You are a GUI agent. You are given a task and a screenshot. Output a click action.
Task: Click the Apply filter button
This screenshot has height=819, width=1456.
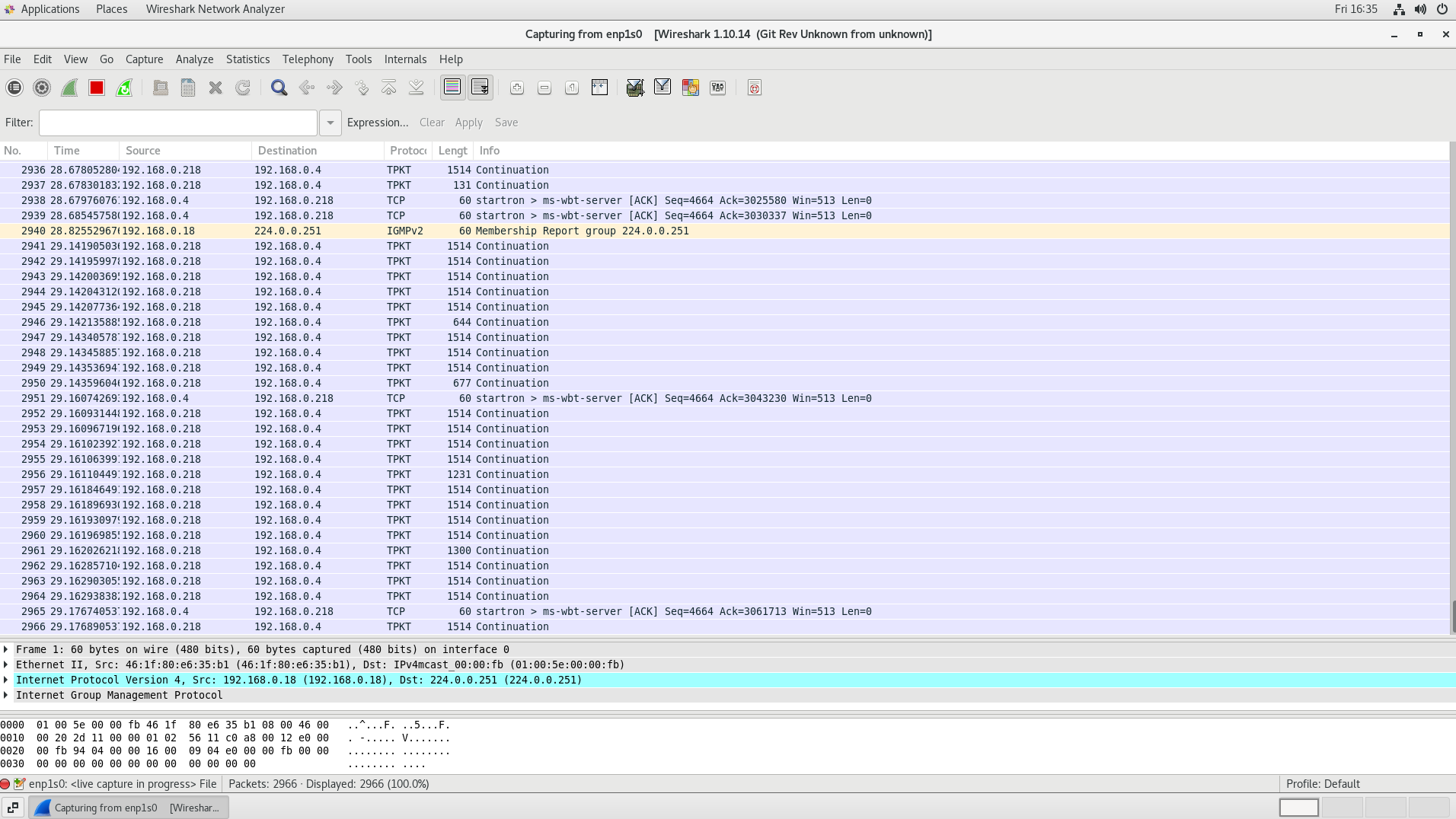click(x=469, y=123)
